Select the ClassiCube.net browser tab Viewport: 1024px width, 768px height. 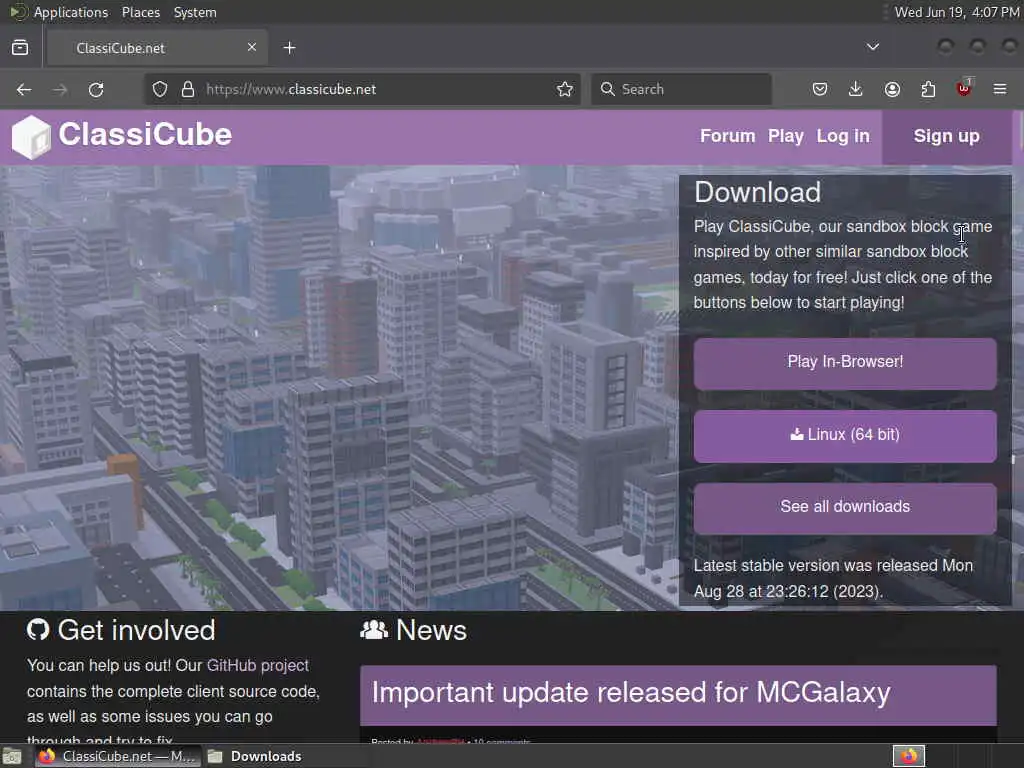[x=157, y=48]
